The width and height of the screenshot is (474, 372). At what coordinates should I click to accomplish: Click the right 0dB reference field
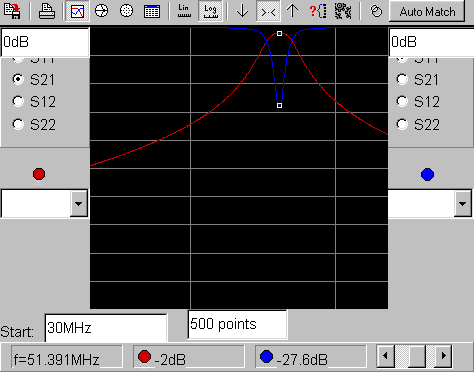(431, 42)
